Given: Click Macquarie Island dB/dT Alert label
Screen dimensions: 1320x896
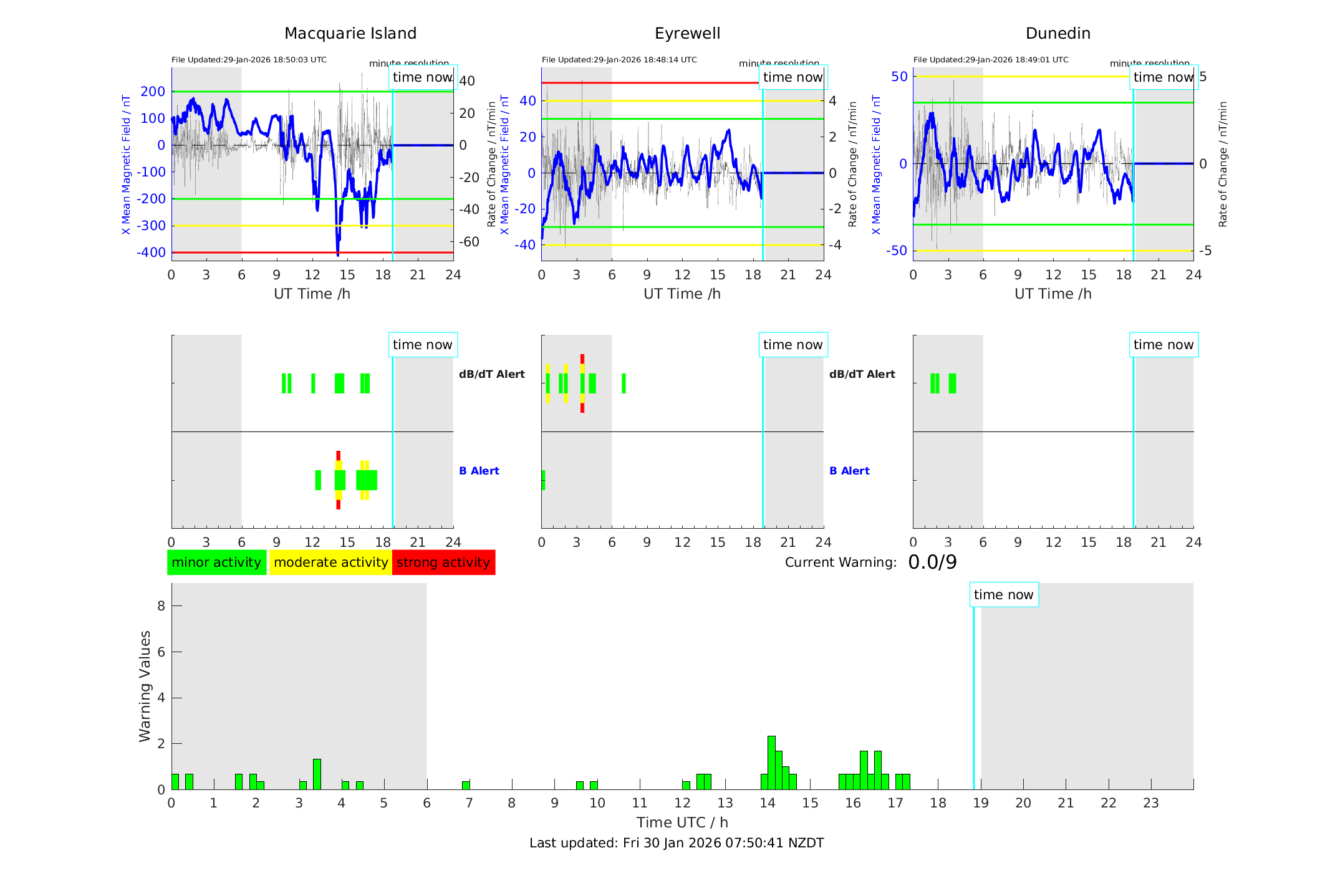Looking at the screenshot, I should click(x=491, y=374).
